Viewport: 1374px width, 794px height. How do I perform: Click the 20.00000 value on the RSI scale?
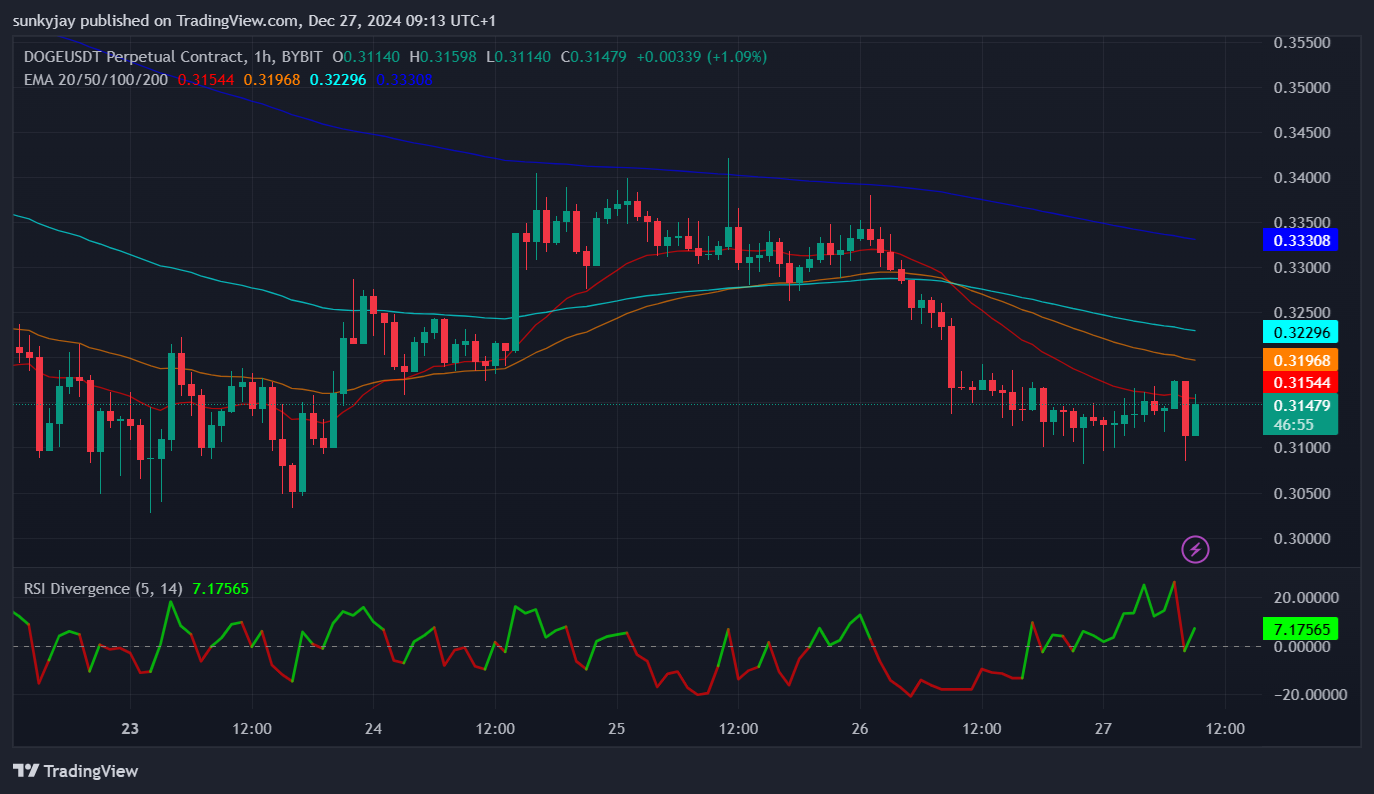(x=1304, y=598)
